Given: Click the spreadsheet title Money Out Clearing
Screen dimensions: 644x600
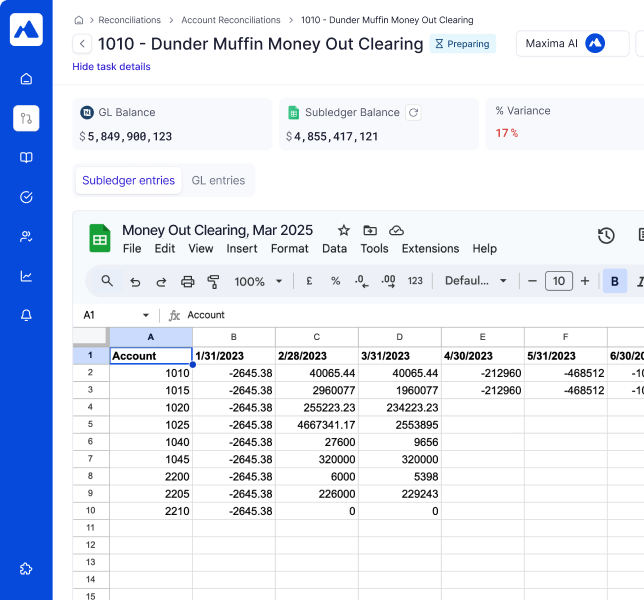Looking at the screenshot, I should click(x=217, y=230).
